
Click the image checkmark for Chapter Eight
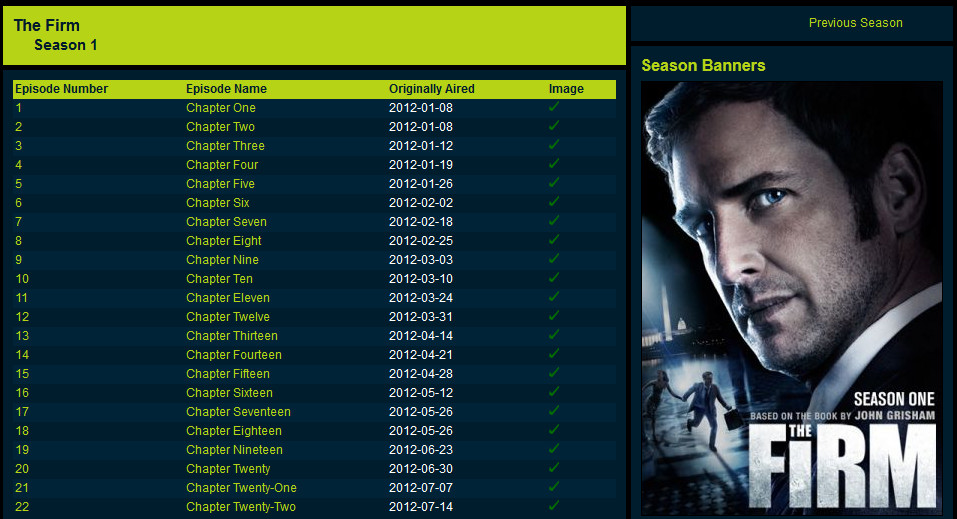(x=554, y=239)
